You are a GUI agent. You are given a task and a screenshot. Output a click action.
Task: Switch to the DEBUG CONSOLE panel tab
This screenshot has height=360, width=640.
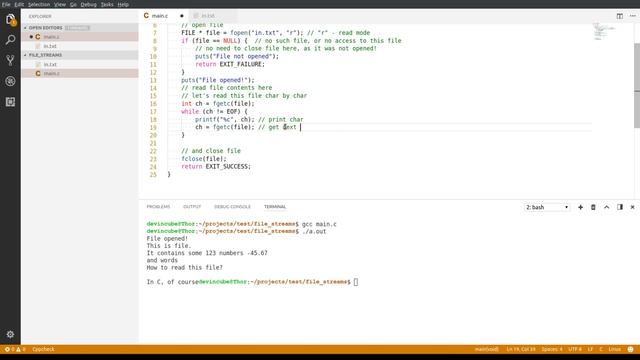point(232,207)
